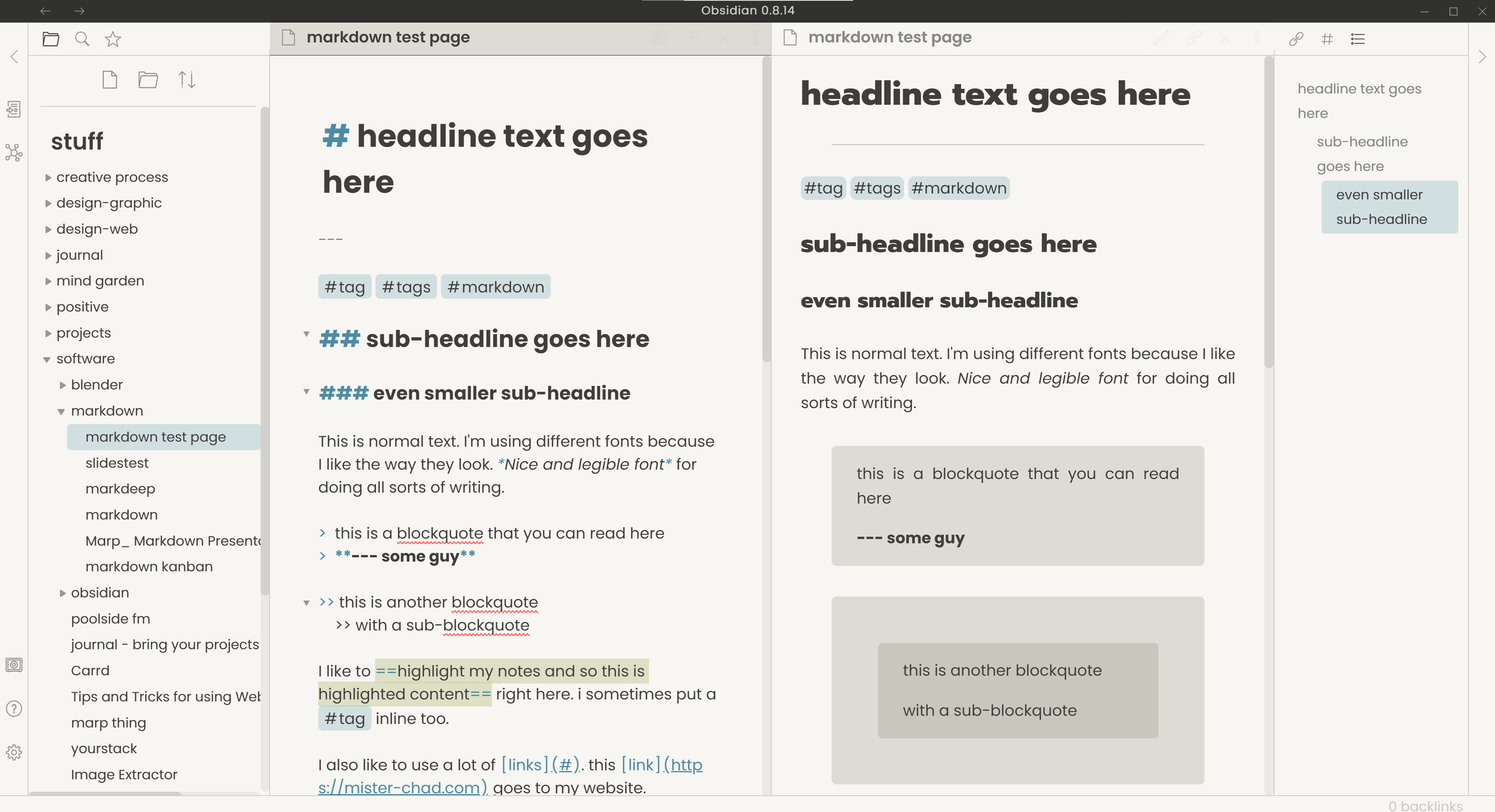Create a new folder in file explorer

(x=148, y=79)
